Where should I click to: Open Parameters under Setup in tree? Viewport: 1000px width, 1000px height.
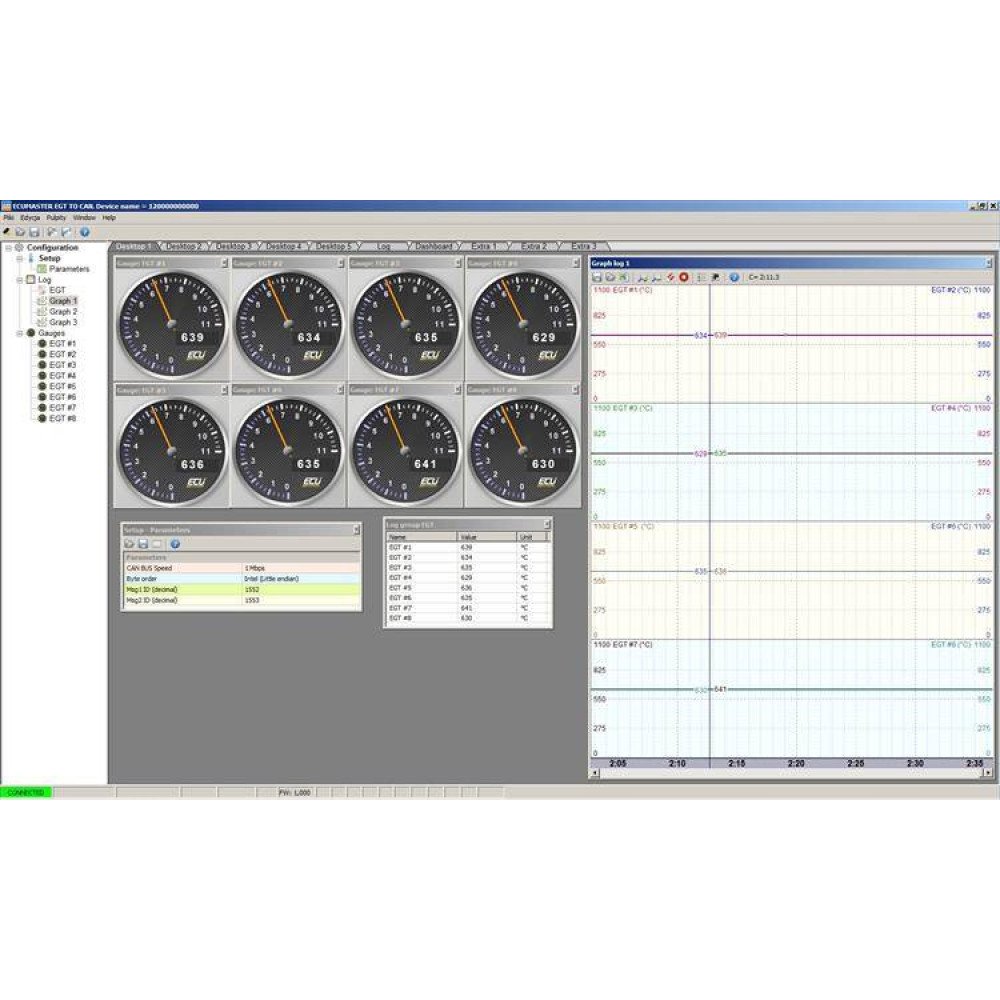pos(68,269)
